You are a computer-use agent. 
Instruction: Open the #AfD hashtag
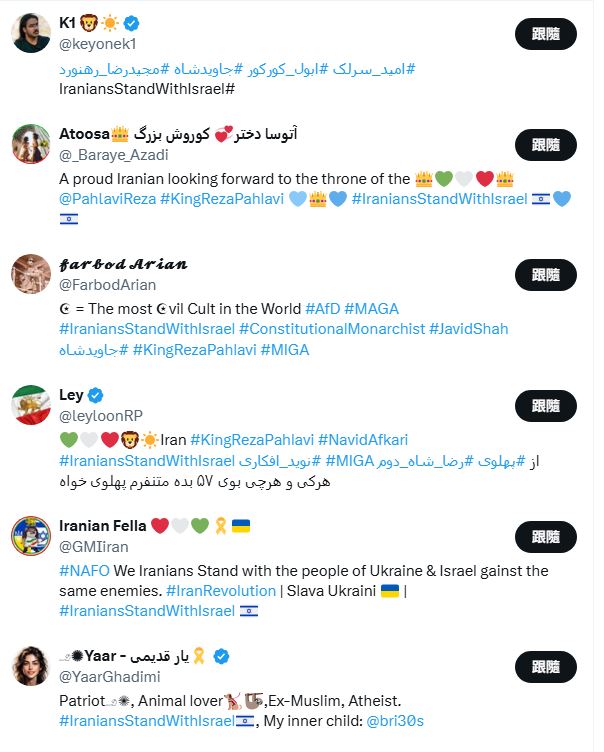click(322, 309)
